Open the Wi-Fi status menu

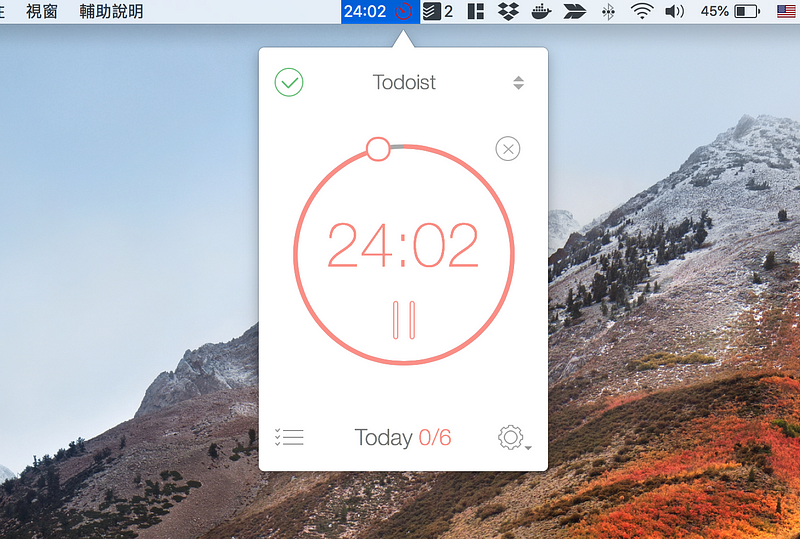point(642,11)
